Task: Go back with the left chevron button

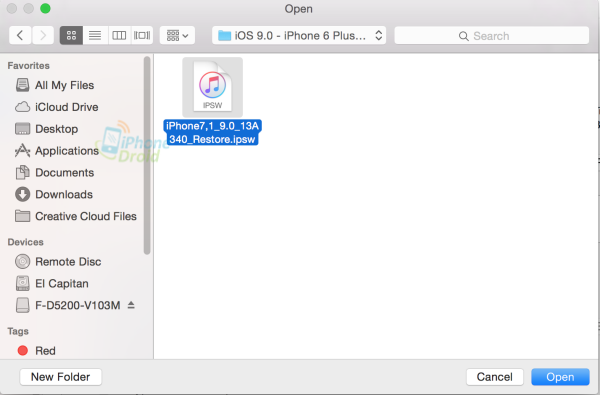Action: pos(20,36)
